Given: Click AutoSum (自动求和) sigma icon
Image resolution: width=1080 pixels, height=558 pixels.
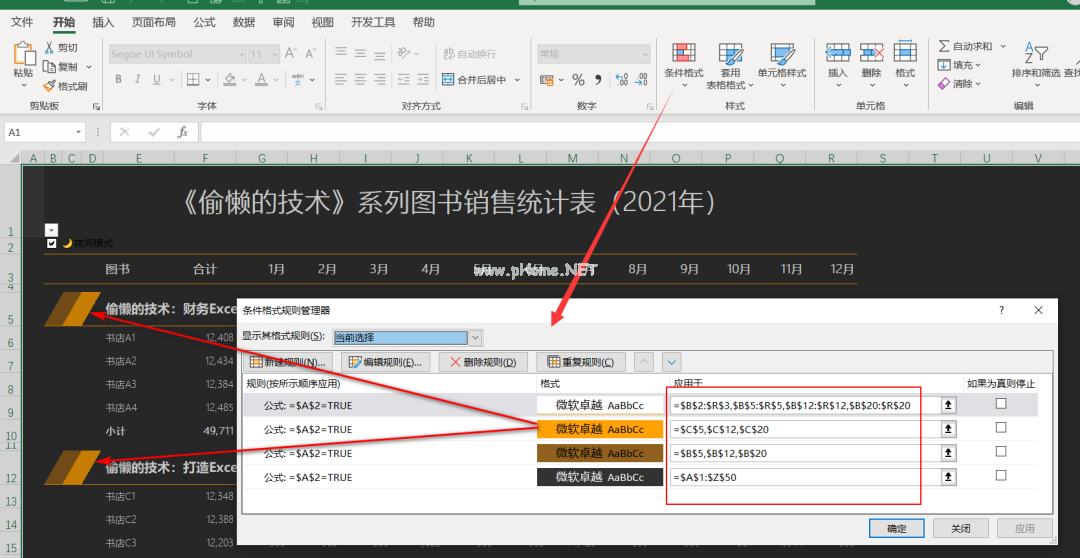Looking at the screenshot, I should tap(944, 46).
